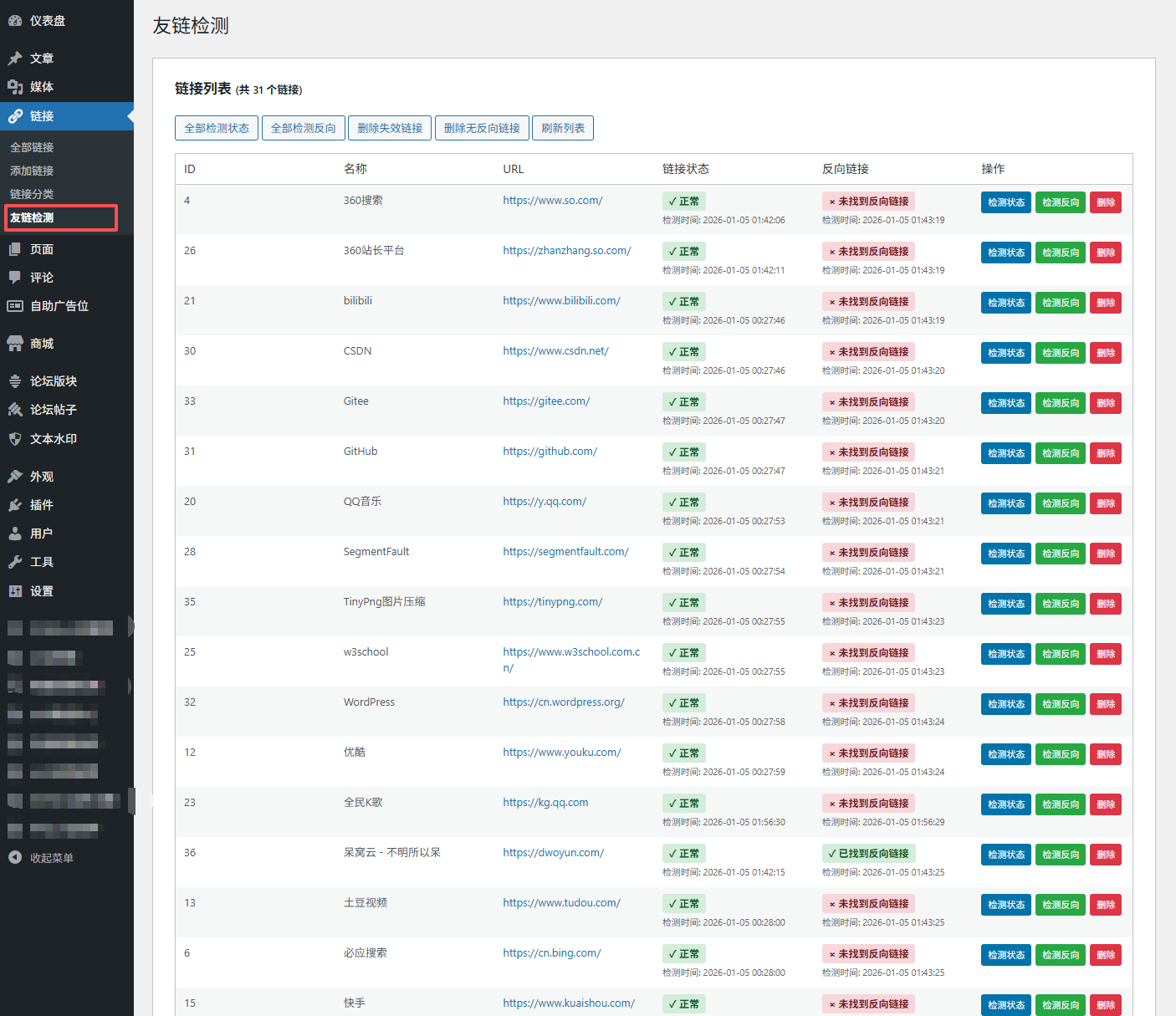Screen dimensions: 1176x1016
Task: Open the 添加链接 submenu item
Action: pyautogui.click(x=32, y=171)
